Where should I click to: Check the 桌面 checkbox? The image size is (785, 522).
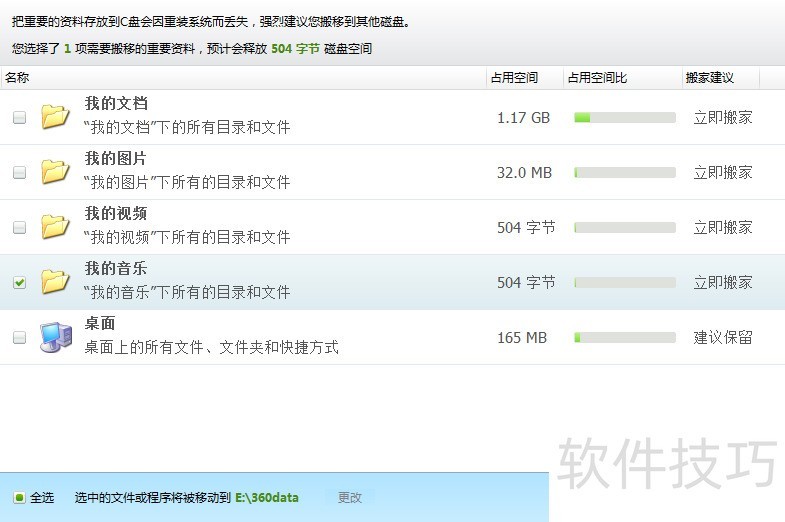20,337
